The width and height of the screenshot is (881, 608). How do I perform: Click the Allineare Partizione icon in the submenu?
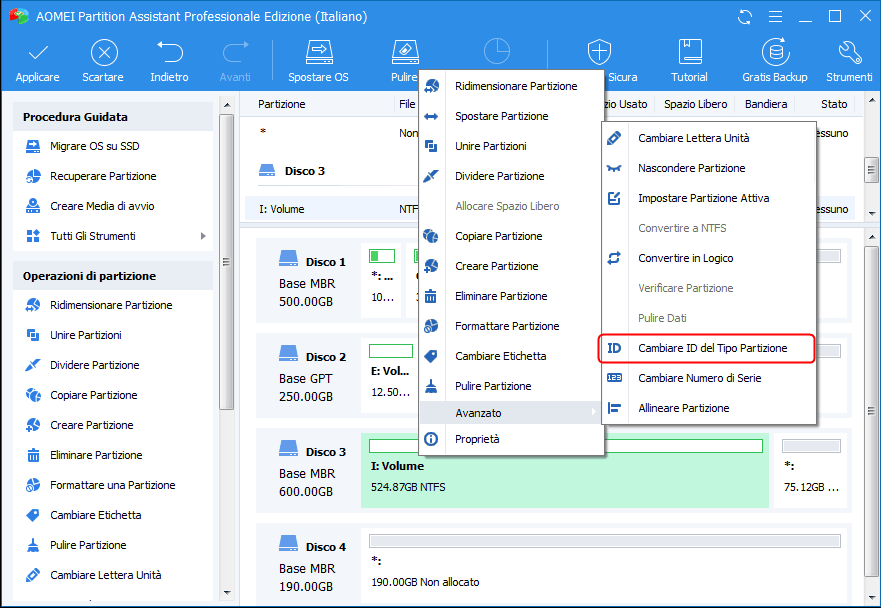[x=614, y=409]
